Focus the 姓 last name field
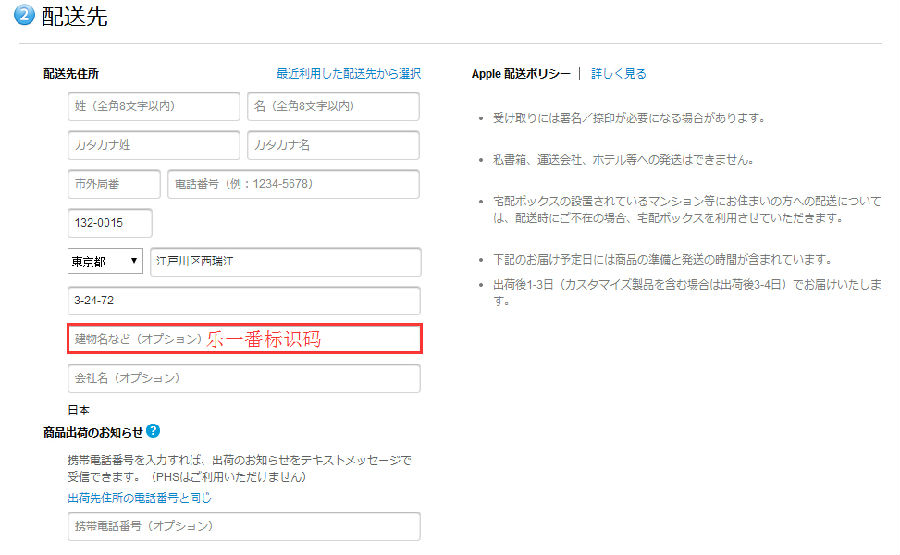 154,105
